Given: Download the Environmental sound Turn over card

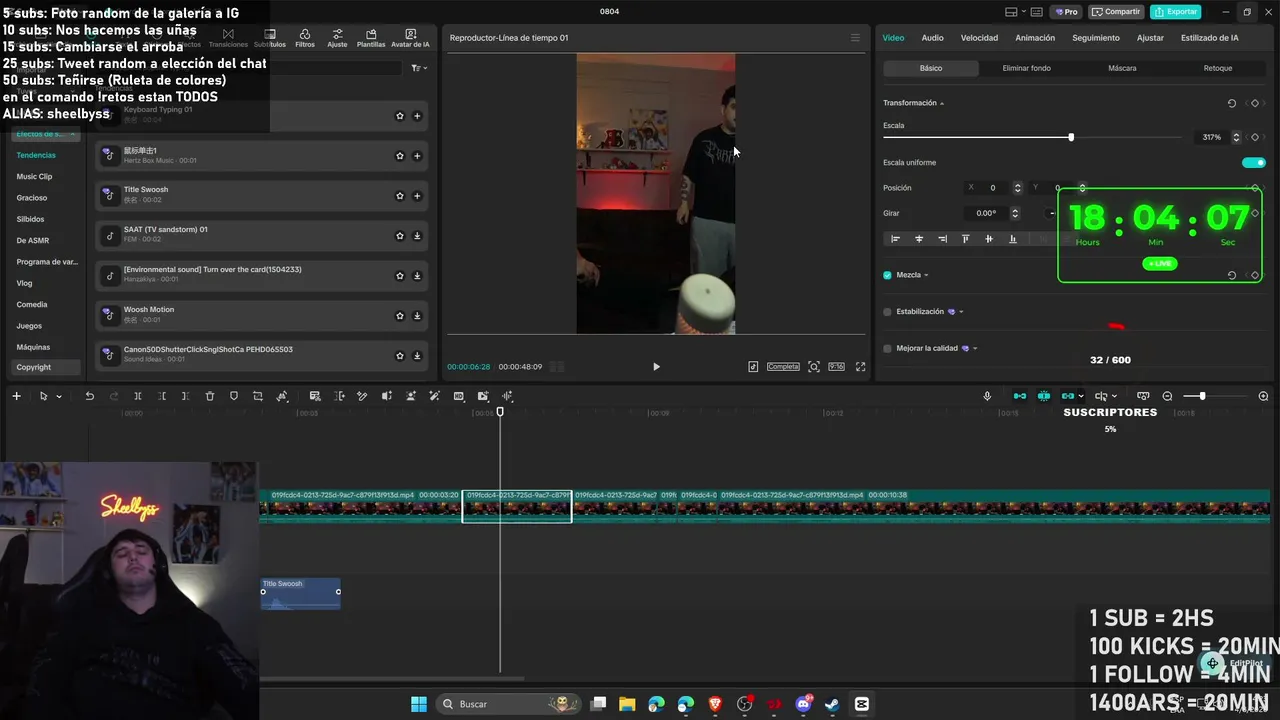Looking at the screenshot, I should [x=417, y=276].
